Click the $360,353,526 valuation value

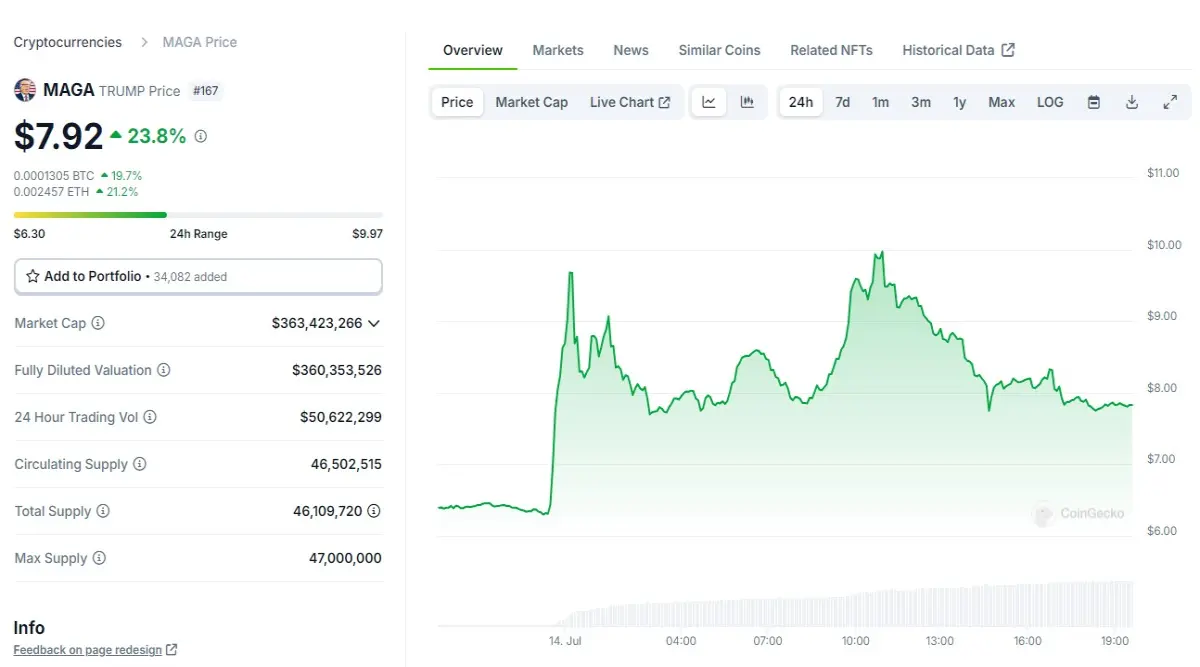[x=337, y=370]
